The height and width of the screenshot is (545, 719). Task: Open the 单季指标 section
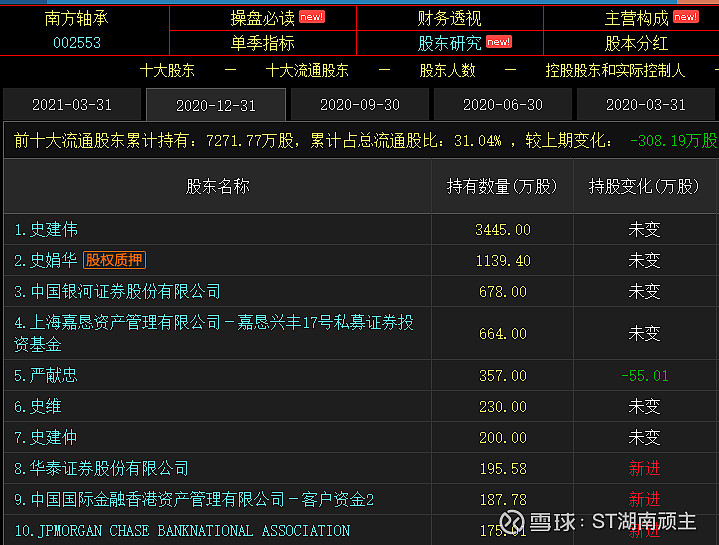[262, 43]
